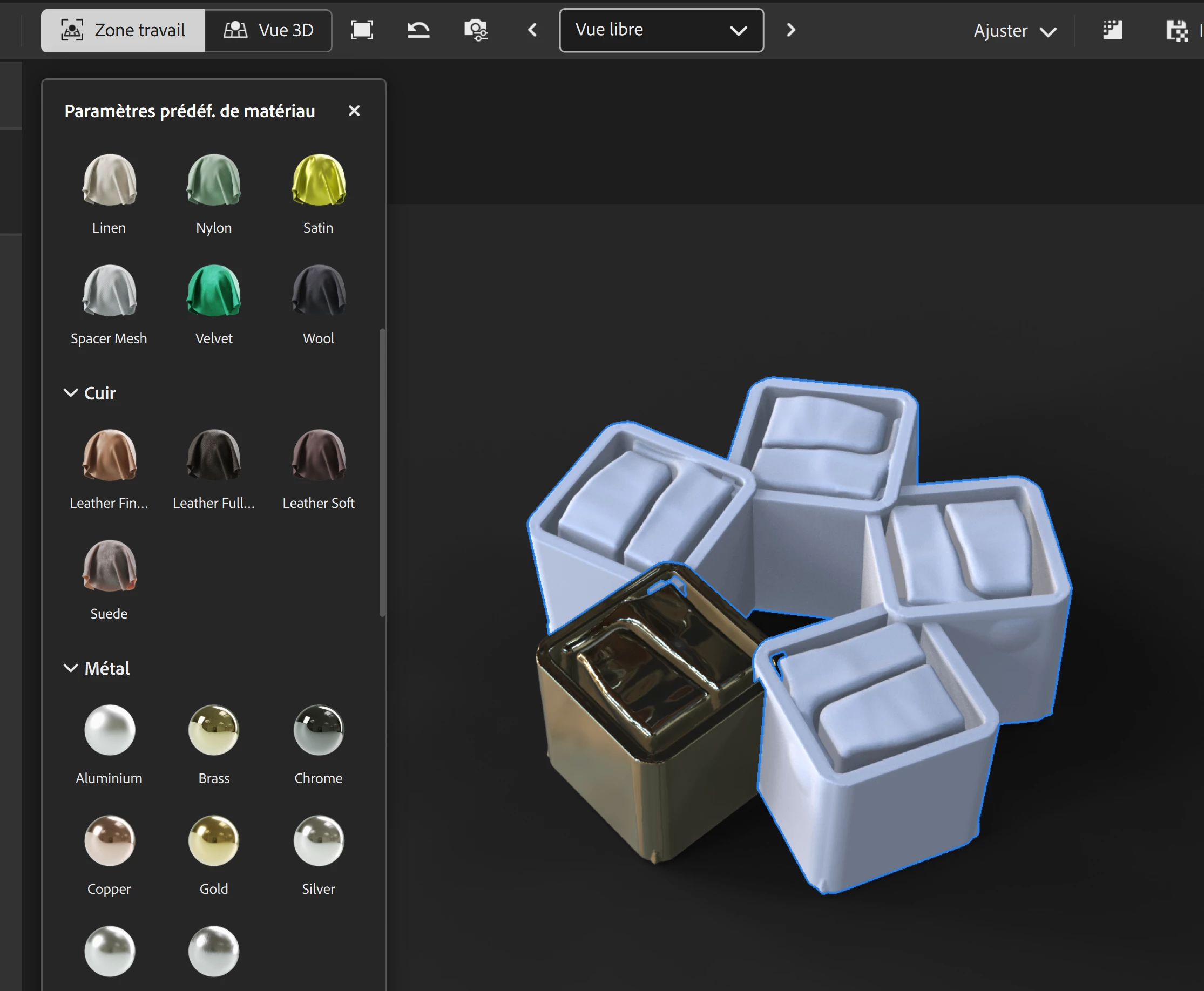This screenshot has height=991, width=1204.
Task: Click the reset camera undo icon
Action: 418,30
